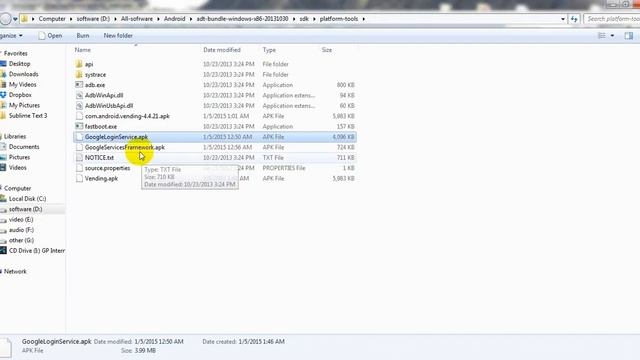Refresh the folder with the refresh button
Image resolution: width=640 pixels, height=360 pixels.
574,19
